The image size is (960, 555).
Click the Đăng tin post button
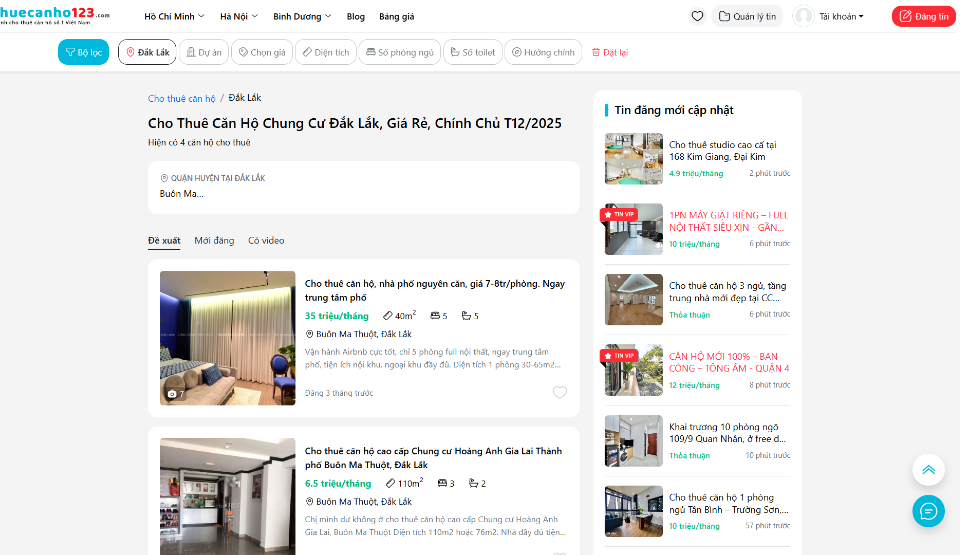[x=923, y=17]
